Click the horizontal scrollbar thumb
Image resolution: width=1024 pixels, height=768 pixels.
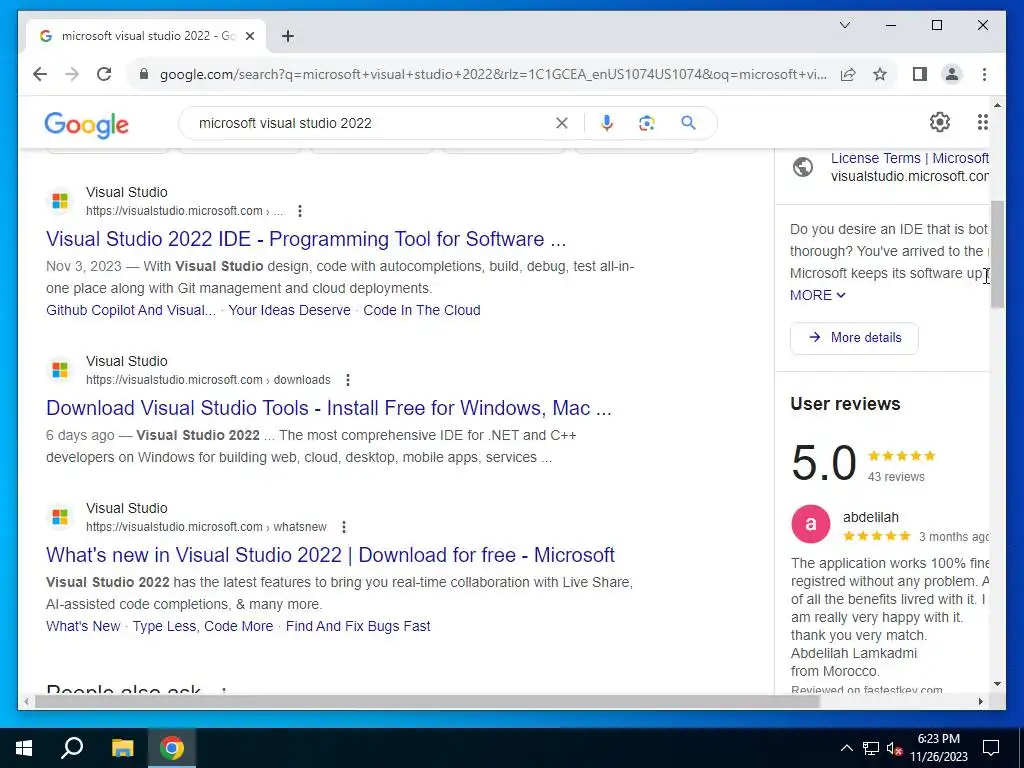tap(427, 702)
